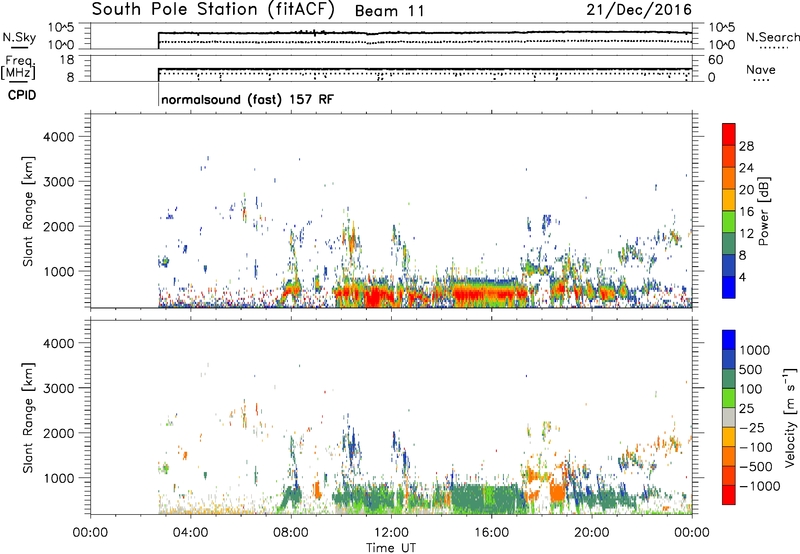Click the velocity panel 'Slant Range [km]' label
800x554 pixels.
pos(28,418)
